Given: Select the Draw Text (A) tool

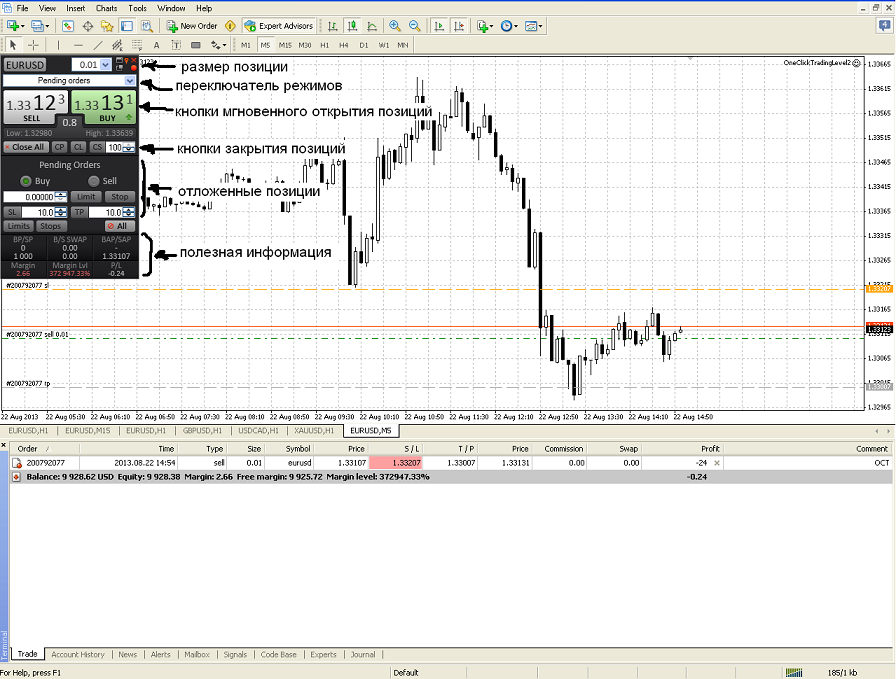Looking at the screenshot, I should point(156,45).
